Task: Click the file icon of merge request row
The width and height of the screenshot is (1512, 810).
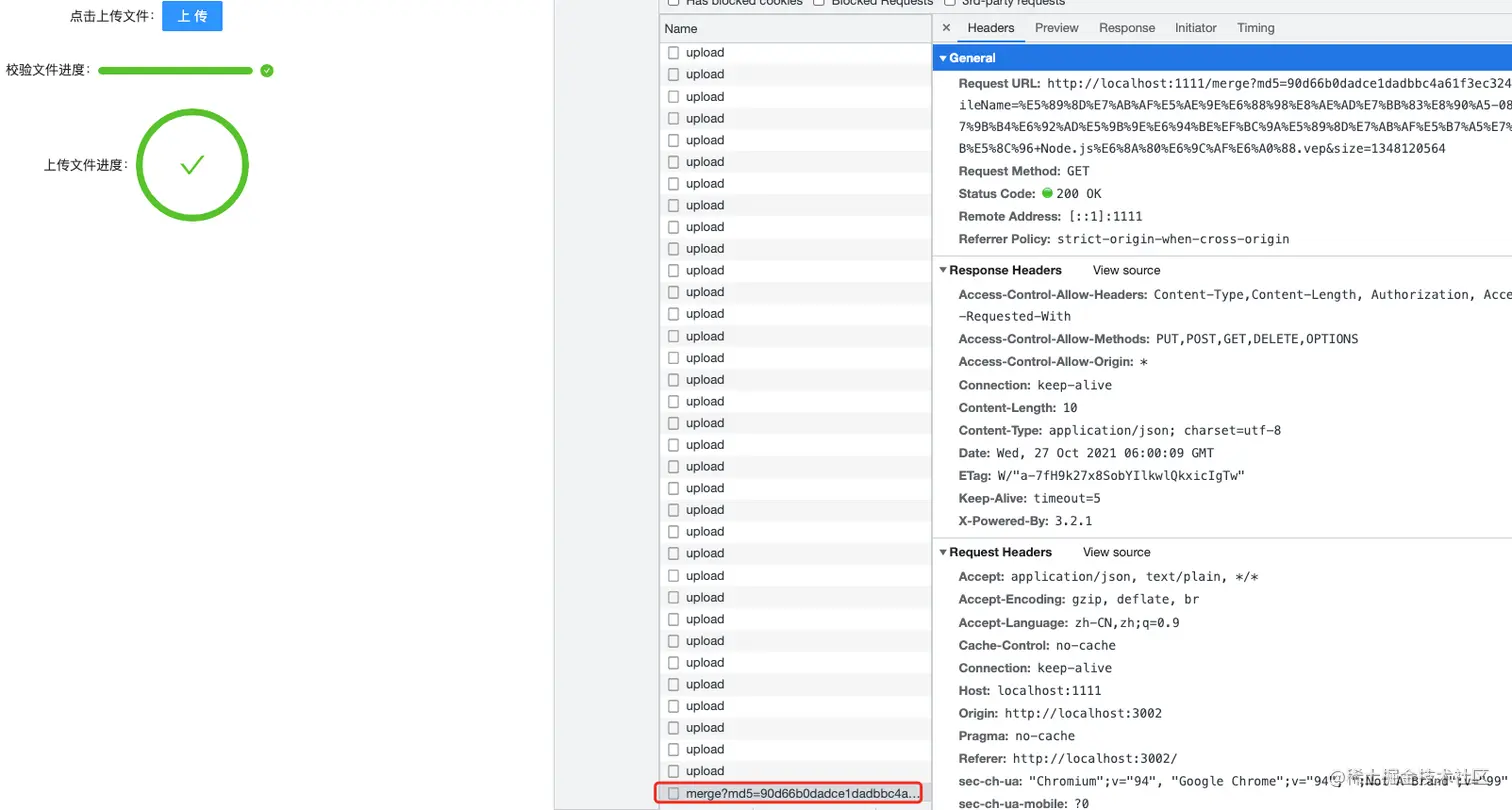Action: tap(674, 793)
